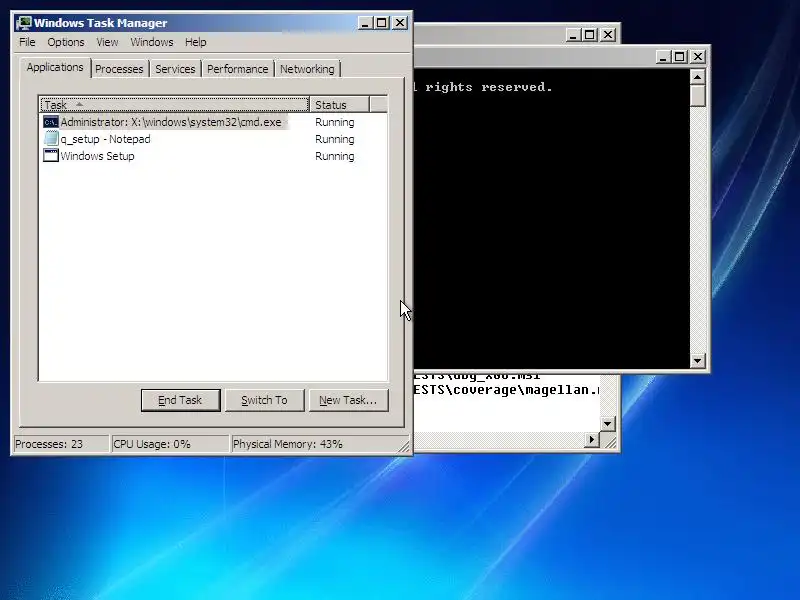The height and width of the screenshot is (600, 800).
Task: Click the New Task... button
Action: click(348, 400)
